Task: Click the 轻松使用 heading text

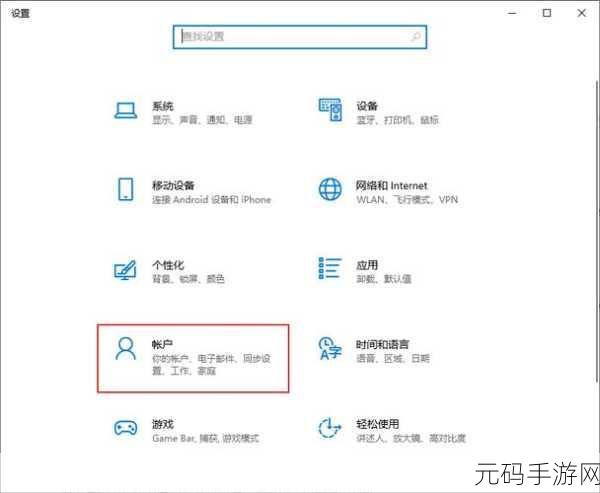Action: (378, 424)
